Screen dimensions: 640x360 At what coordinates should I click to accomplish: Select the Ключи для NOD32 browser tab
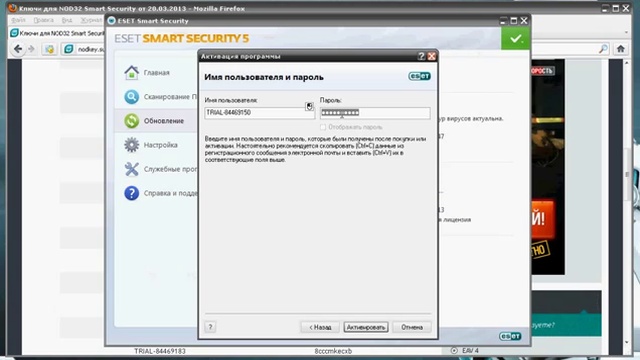click(x=57, y=33)
